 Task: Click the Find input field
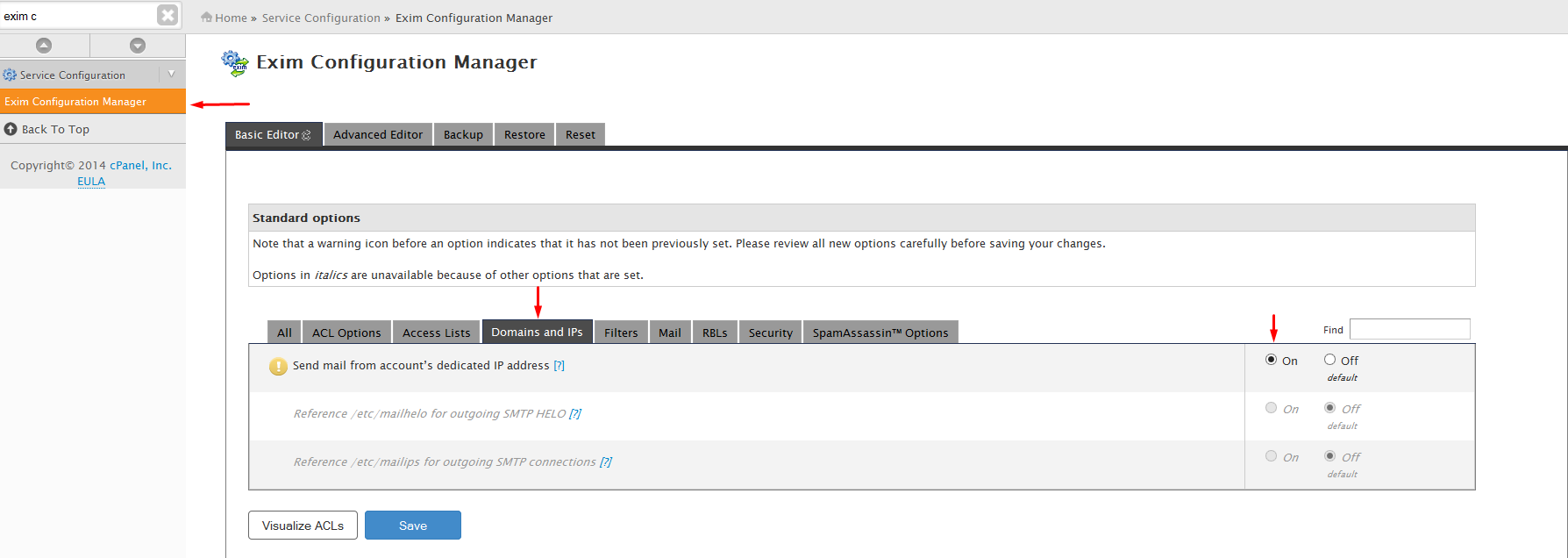pos(1409,329)
